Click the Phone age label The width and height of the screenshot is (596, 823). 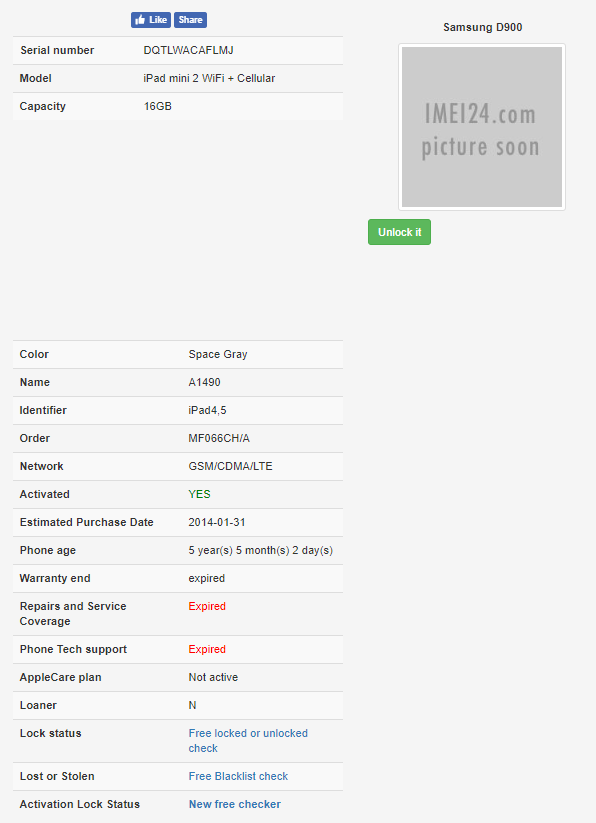click(x=48, y=550)
